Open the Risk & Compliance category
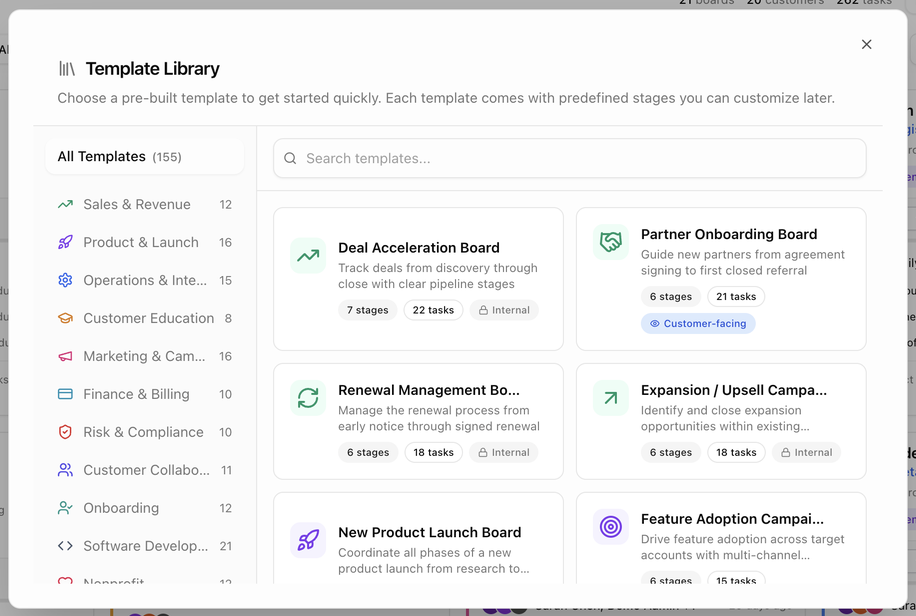Screen dimensions: 916x616 coord(144,432)
